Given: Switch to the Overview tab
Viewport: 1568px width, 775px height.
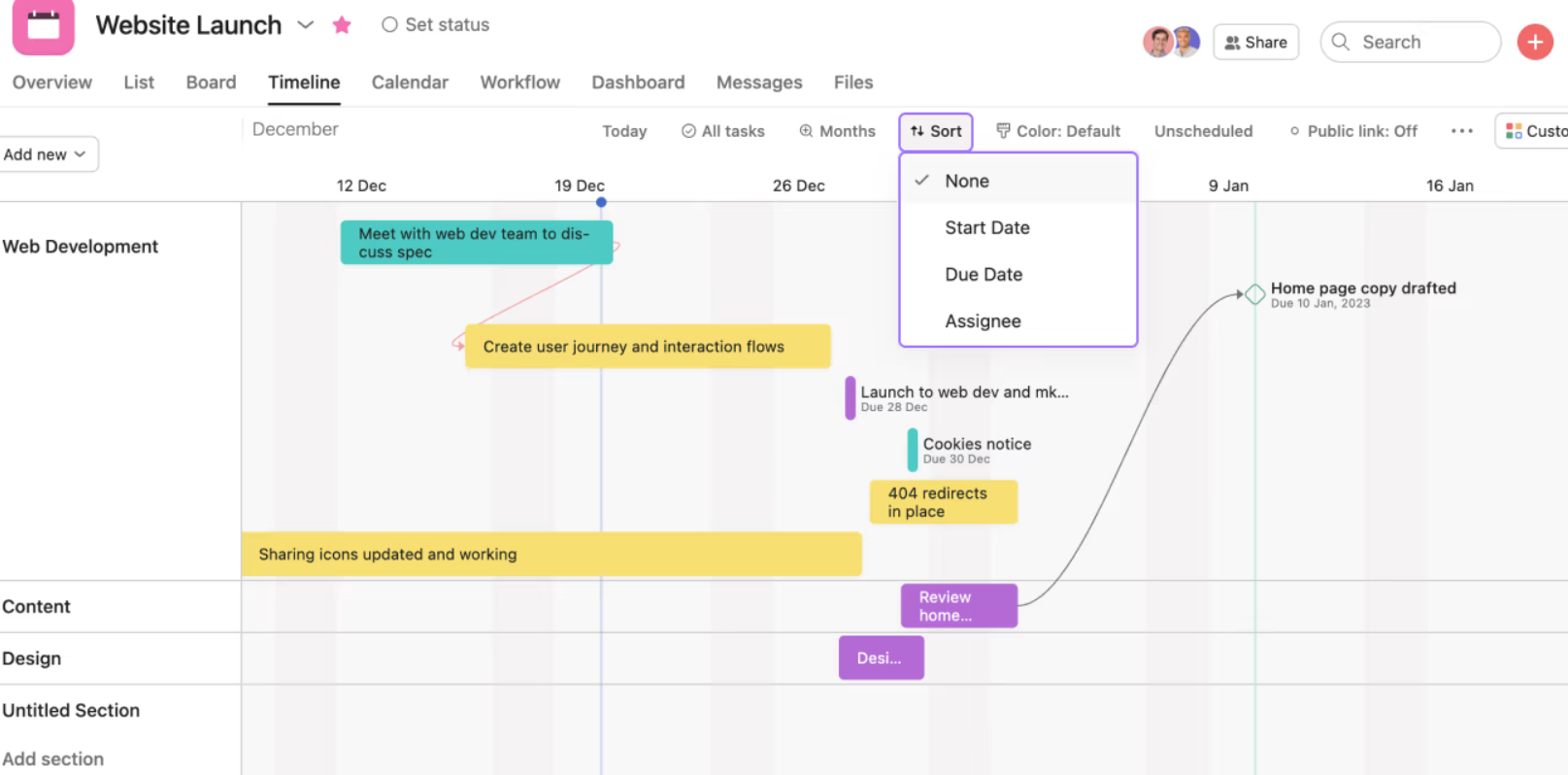Looking at the screenshot, I should click(x=52, y=83).
